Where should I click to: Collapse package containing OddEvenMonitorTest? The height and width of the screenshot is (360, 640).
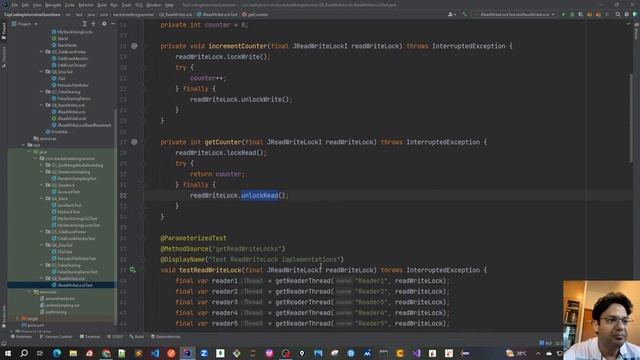tap(42, 232)
